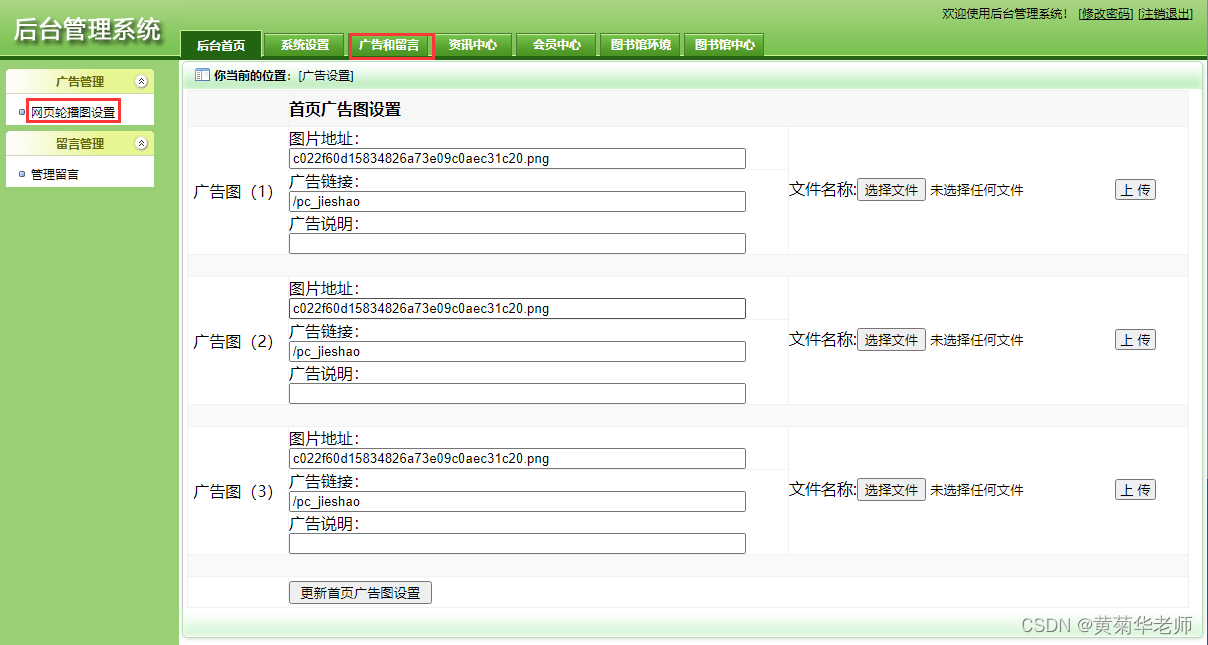Viewport: 1208px width, 645px height.
Task: Open 管理留言 in the sidebar
Action: (55, 174)
